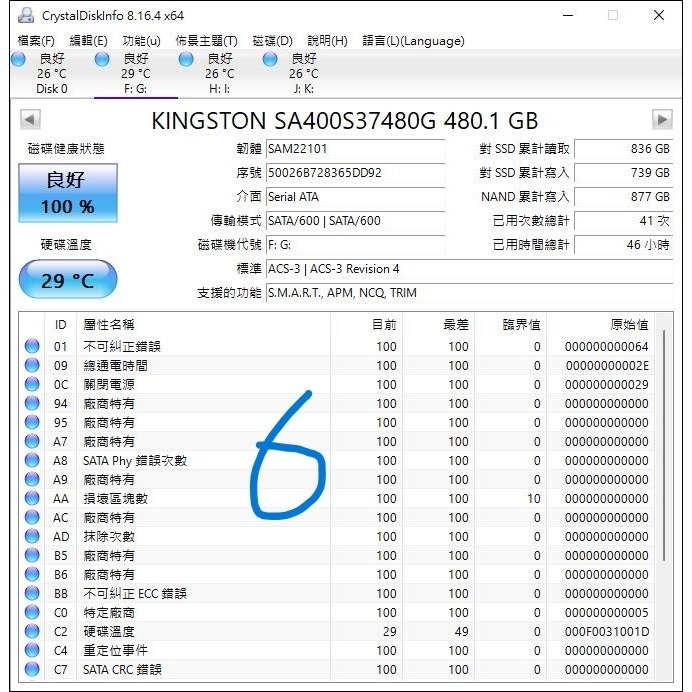Click the 41 次 power on count
This screenshot has width=692, height=692.
click(623, 220)
